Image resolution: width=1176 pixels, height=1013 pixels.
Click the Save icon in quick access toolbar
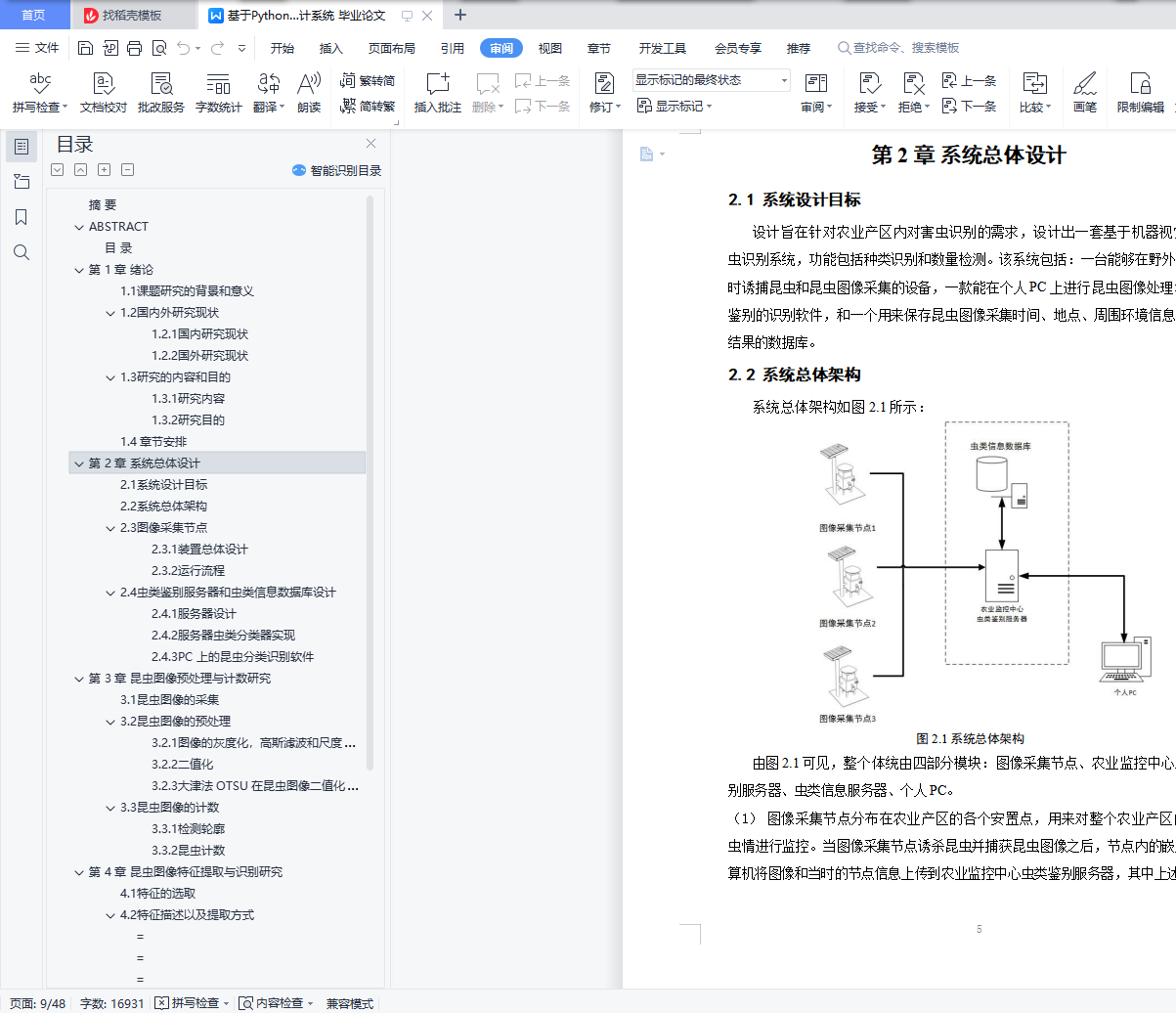pyautogui.click(x=85, y=48)
